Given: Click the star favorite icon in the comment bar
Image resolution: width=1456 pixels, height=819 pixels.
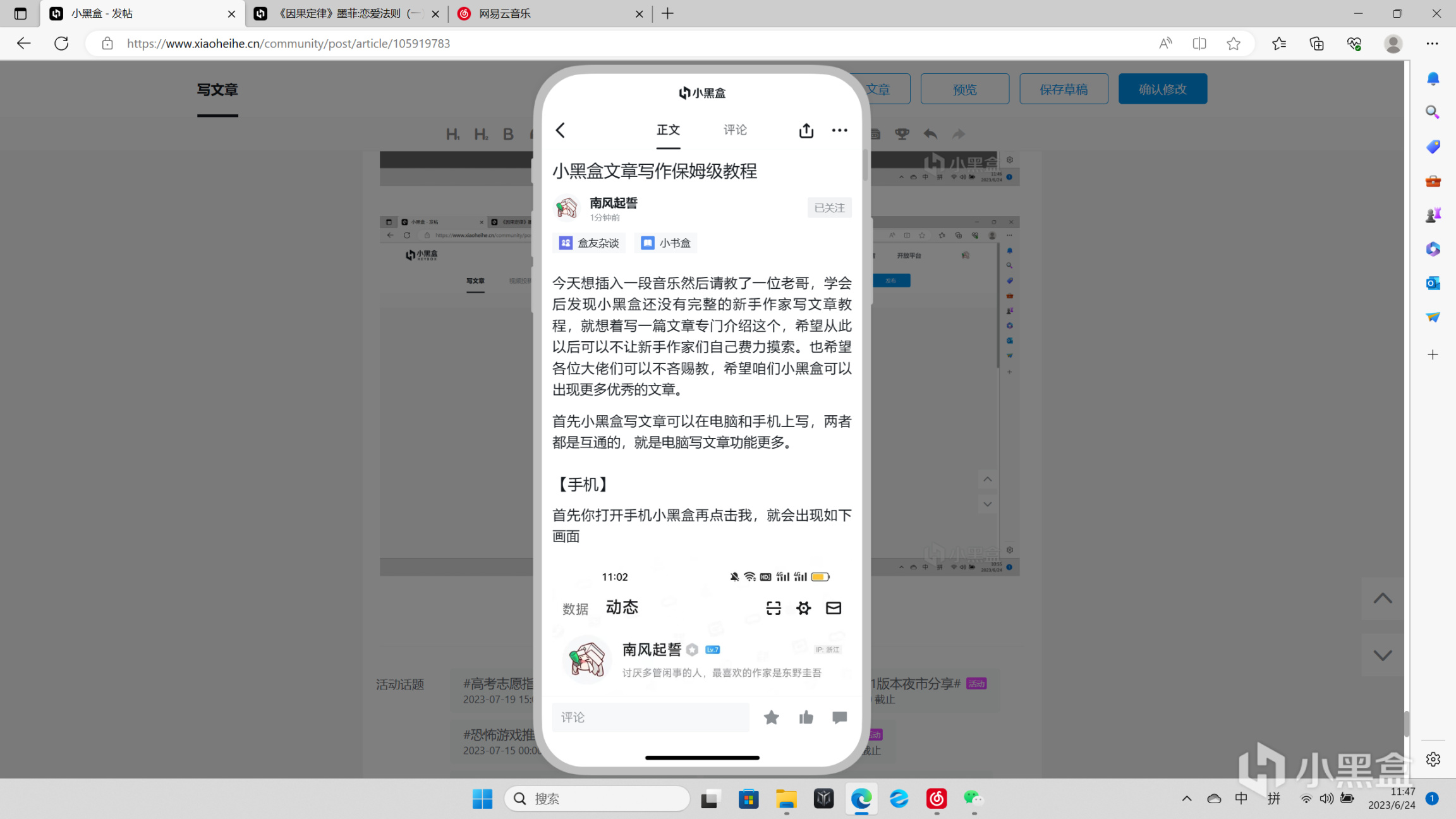Looking at the screenshot, I should pos(771,717).
